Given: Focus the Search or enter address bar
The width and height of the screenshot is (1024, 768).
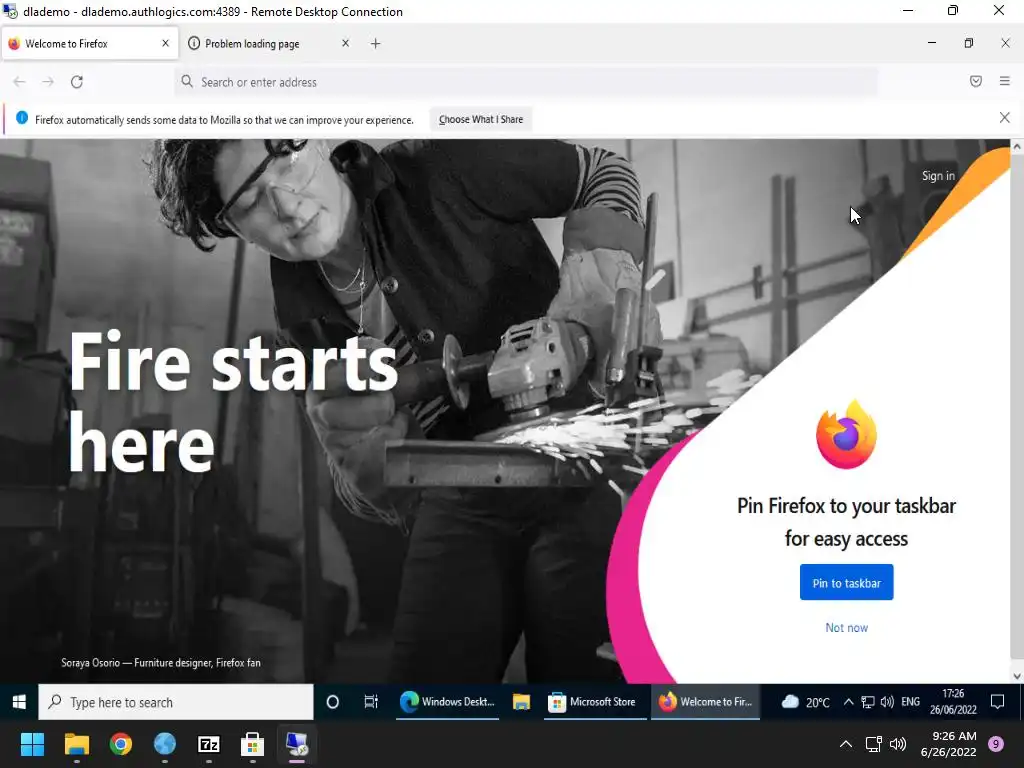Looking at the screenshot, I should (526, 82).
